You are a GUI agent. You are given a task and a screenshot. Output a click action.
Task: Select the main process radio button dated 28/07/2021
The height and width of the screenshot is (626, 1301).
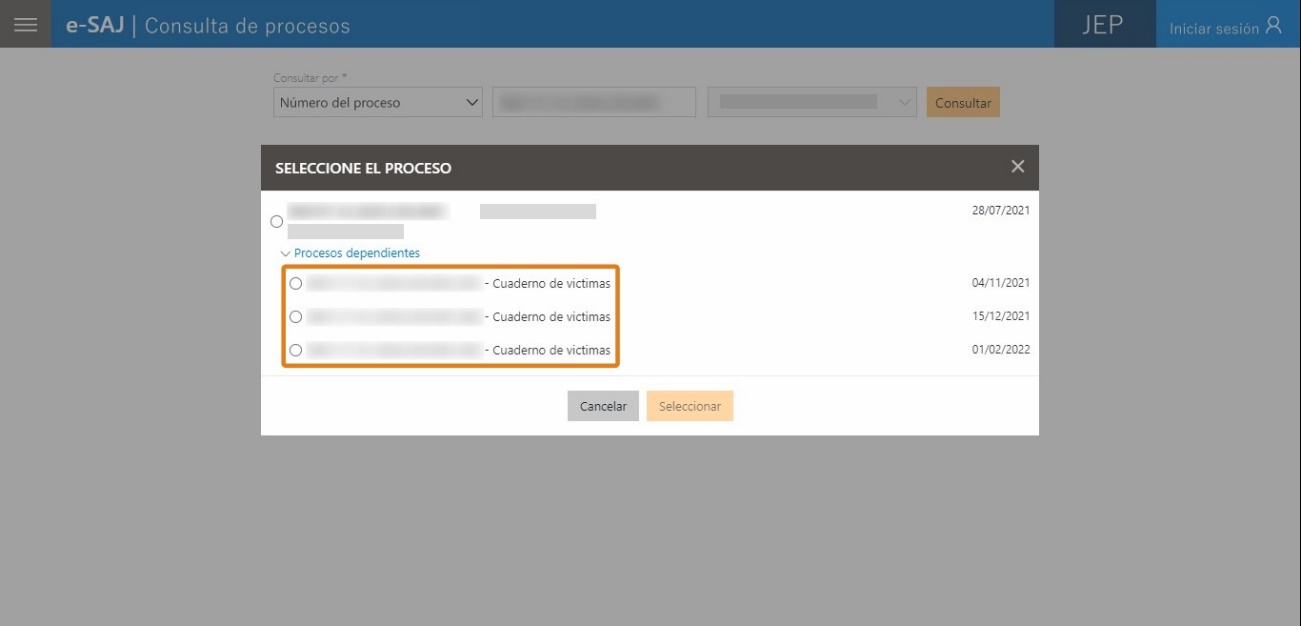pos(277,221)
